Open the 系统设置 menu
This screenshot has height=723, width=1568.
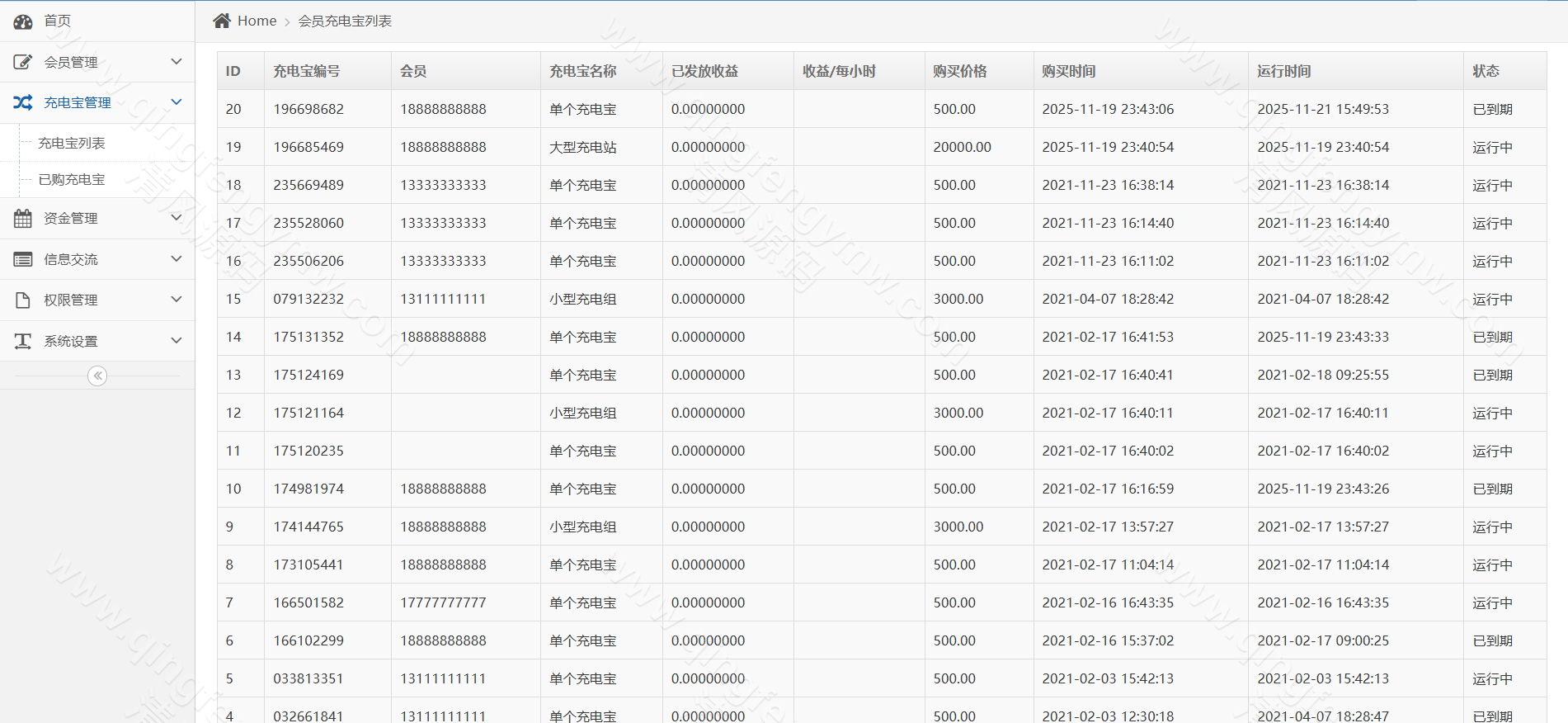[x=97, y=341]
